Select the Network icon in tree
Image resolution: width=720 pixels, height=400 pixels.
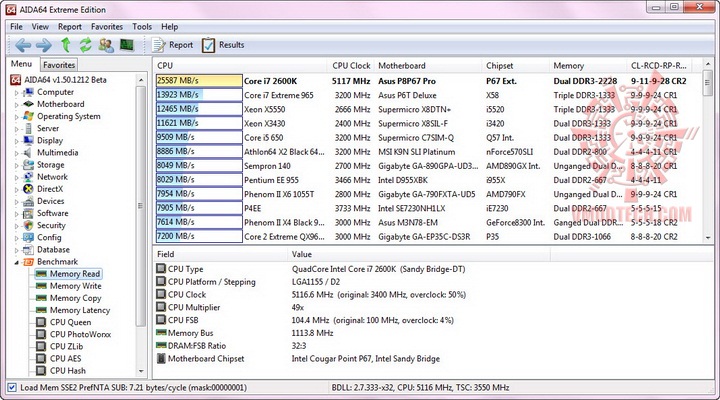tap(28, 177)
